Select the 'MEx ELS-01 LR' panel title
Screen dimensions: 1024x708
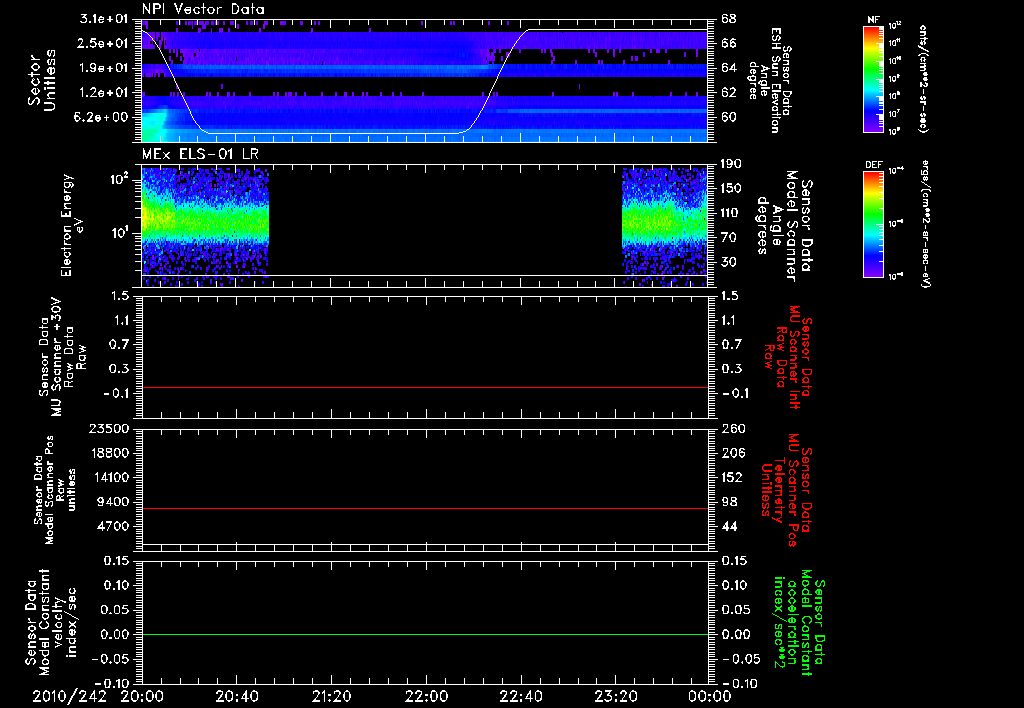(x=200, y=154)
